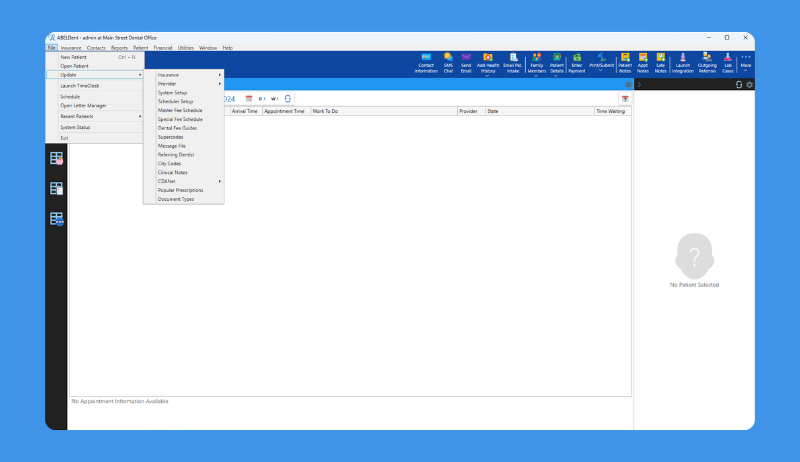Image resolution: width=800 pixels, height=462 pixels.
Task: Select System Status
Action: (94, 127)
